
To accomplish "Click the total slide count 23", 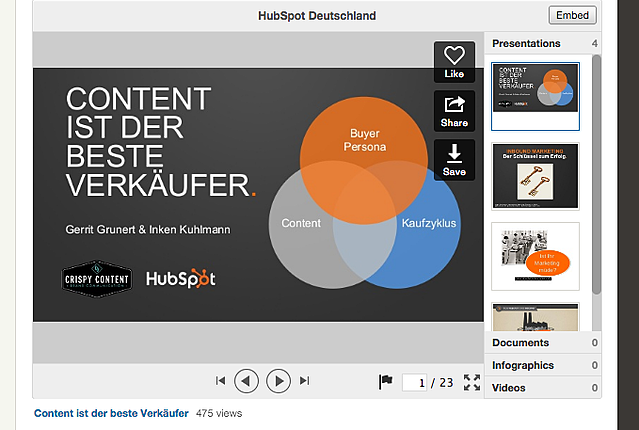I will tap(446, 383).
